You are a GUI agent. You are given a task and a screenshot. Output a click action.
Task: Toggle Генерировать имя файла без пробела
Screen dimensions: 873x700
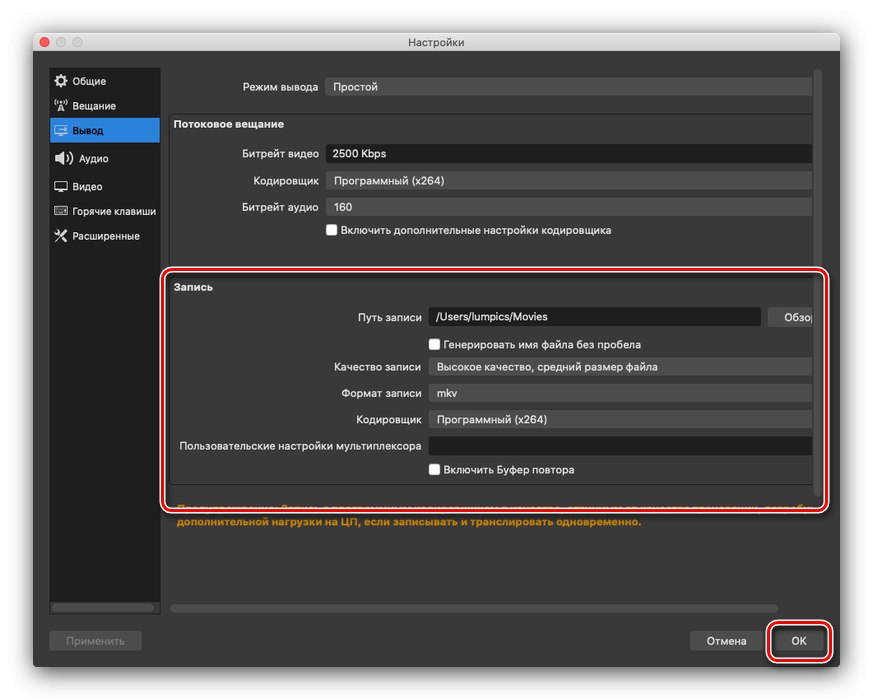[435, 343]
